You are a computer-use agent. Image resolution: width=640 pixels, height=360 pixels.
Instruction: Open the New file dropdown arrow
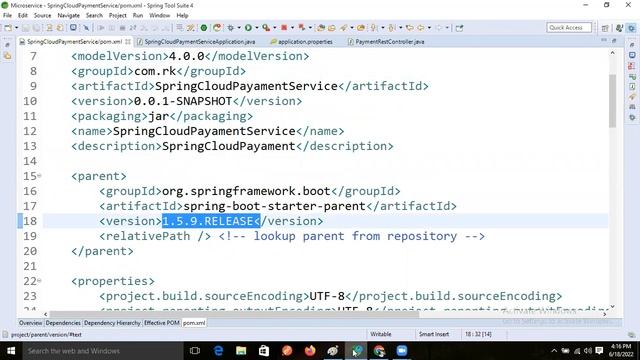pos(16,28)
